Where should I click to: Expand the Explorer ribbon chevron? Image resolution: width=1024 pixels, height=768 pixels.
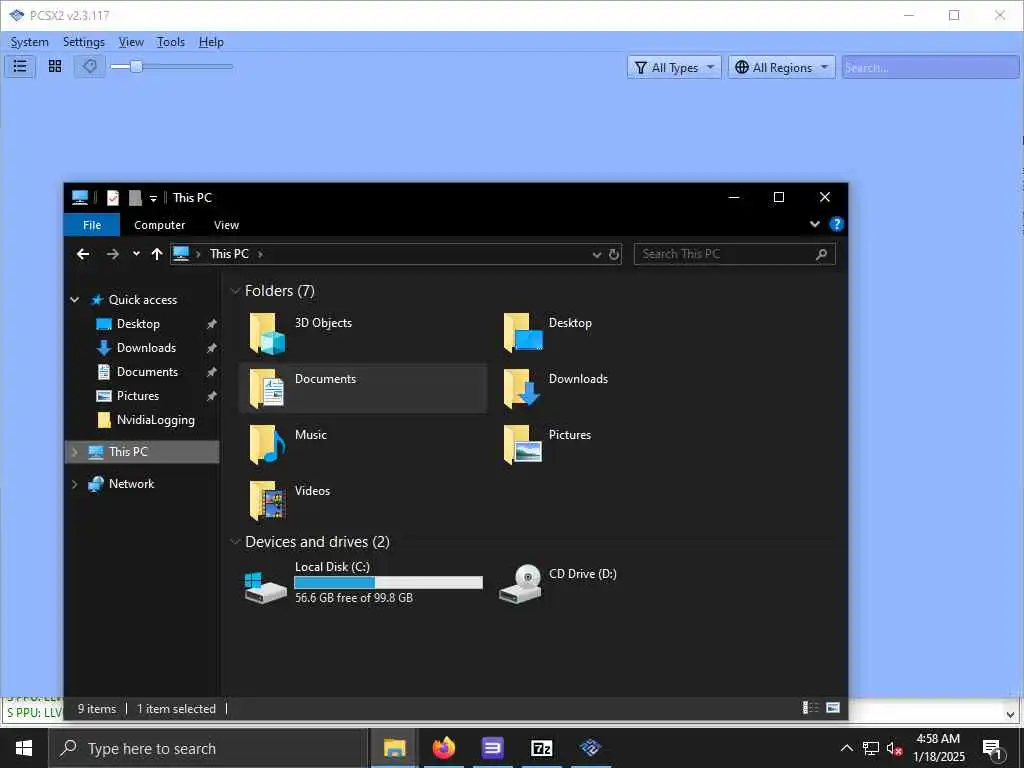click(814, 224)
